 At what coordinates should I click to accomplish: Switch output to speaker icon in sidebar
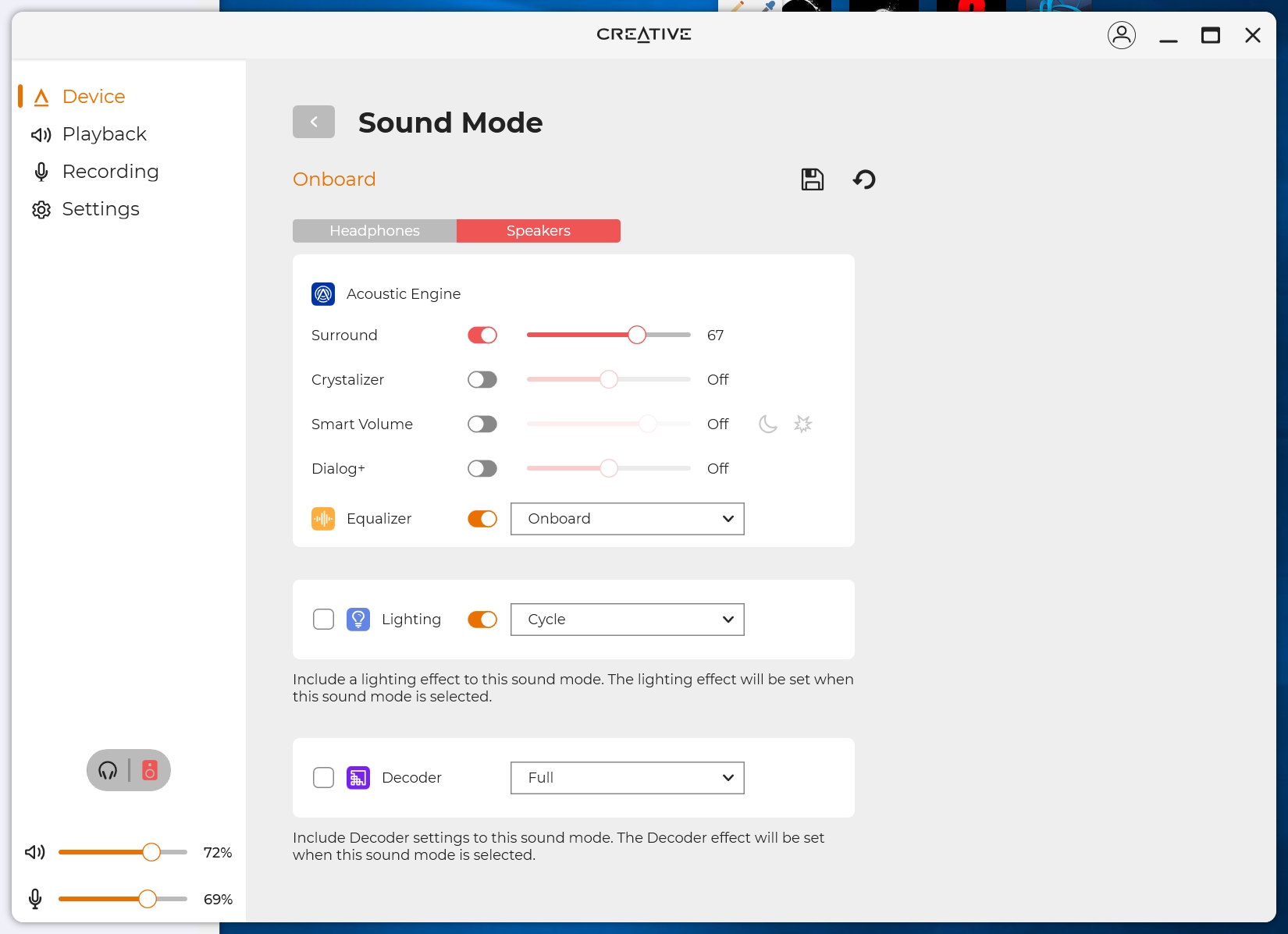pos(150,770)
